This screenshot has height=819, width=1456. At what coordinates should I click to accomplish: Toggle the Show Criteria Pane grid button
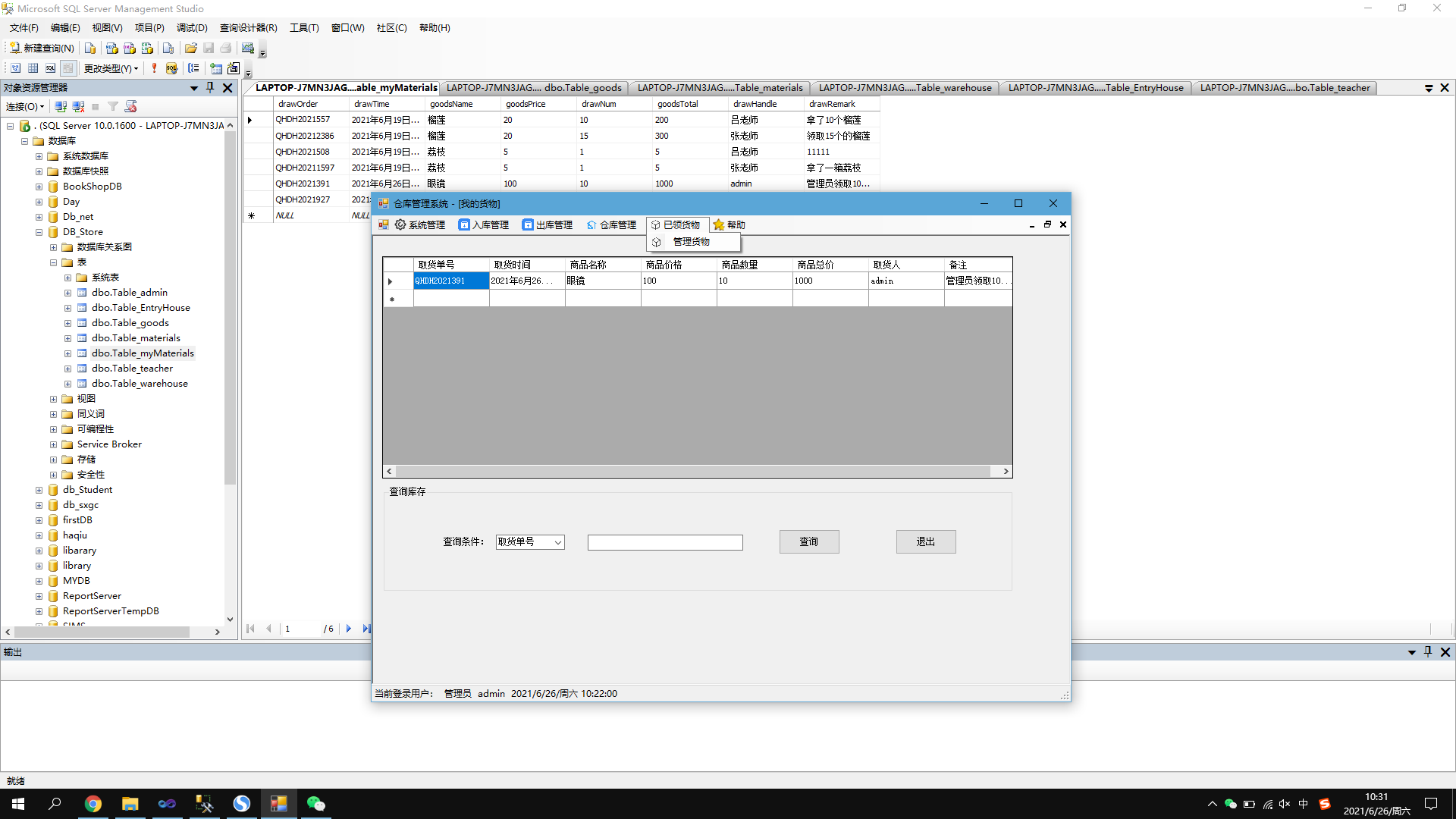click(x=33, y=68)
